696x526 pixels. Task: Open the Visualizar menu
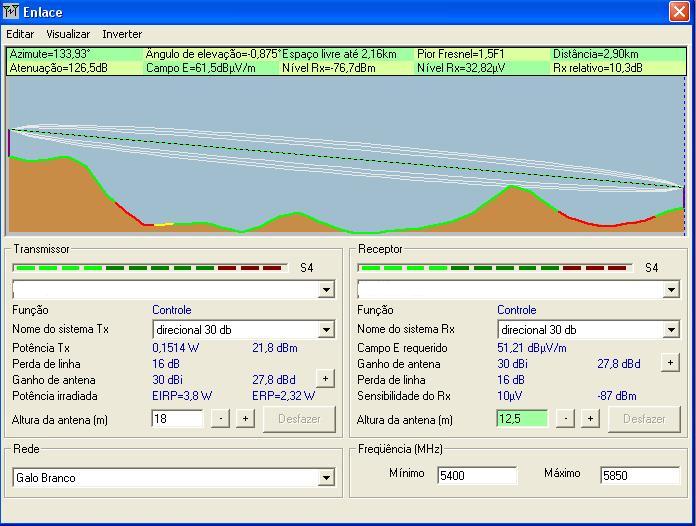(68, 34)
